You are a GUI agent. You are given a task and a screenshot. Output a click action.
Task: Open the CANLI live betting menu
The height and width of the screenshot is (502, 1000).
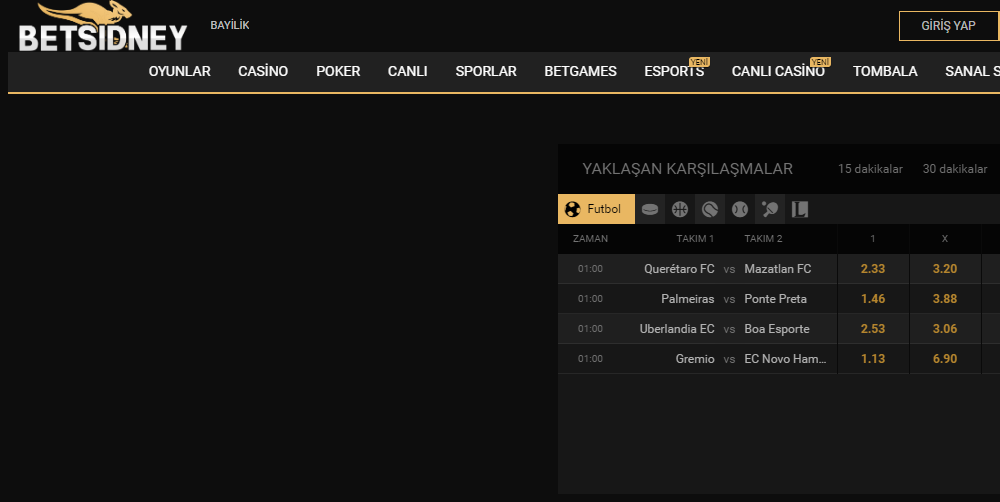pyautogui.click(x=408, y=71)
